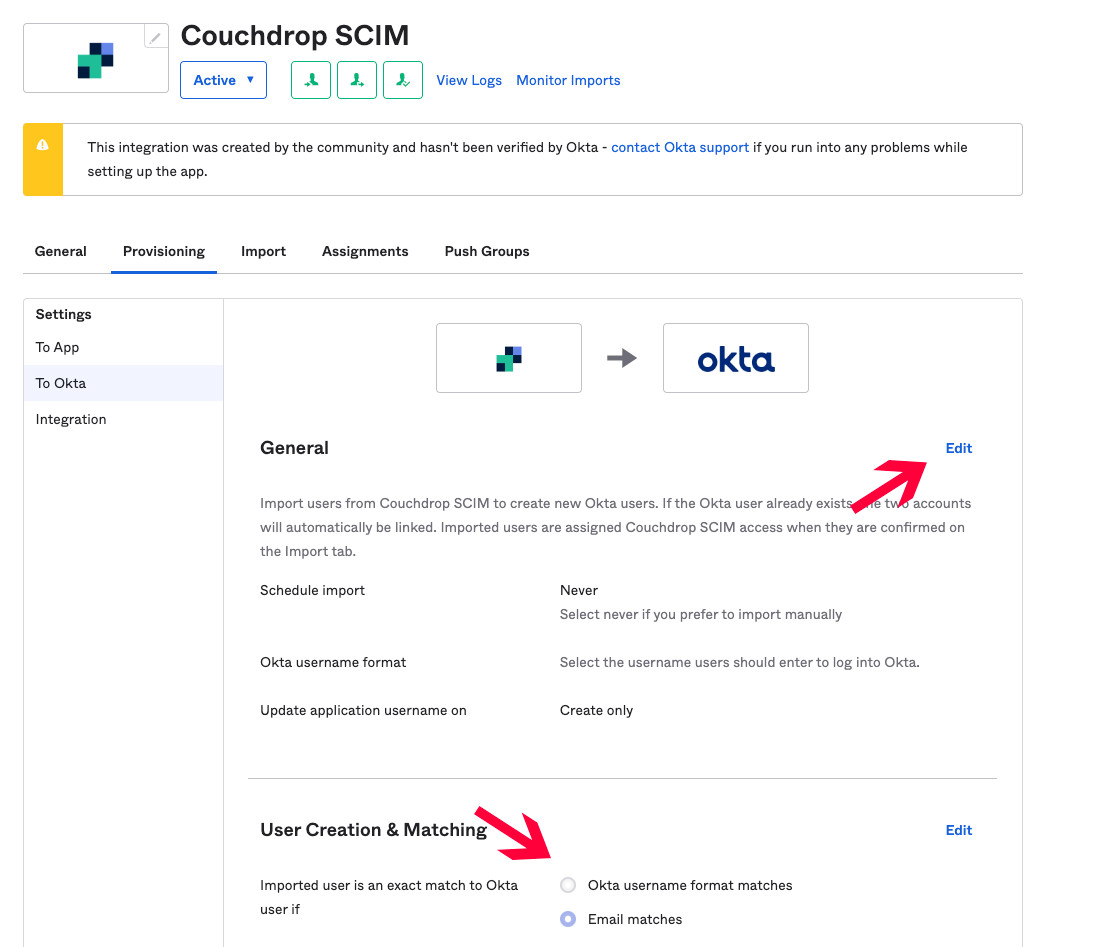The width and height of the screenshot is (1100, 947).
Task: Click the user icon with checkmark
Action: coord(403,80)
